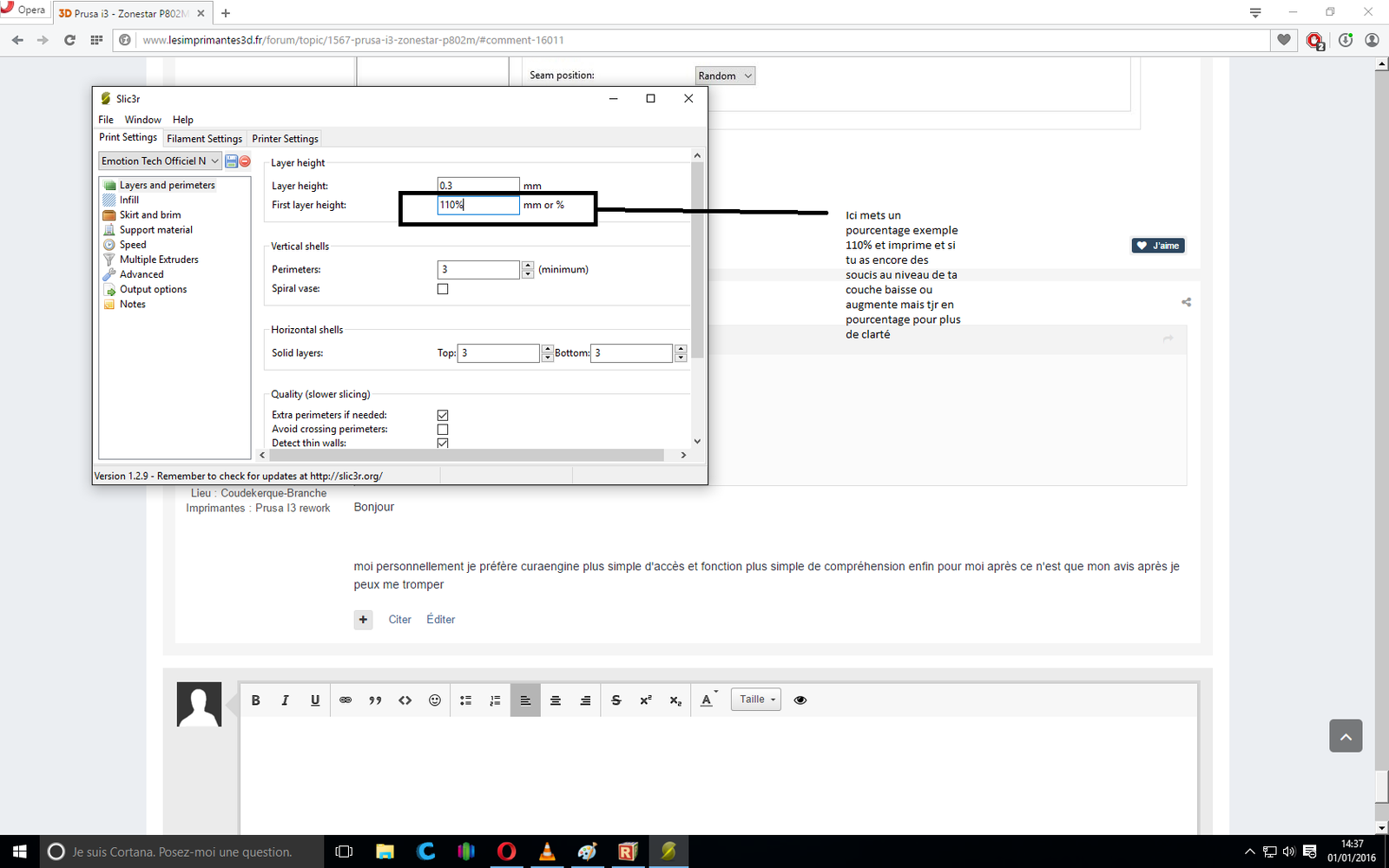Toggle bold formatting in the reply editor

pos(256,700)
